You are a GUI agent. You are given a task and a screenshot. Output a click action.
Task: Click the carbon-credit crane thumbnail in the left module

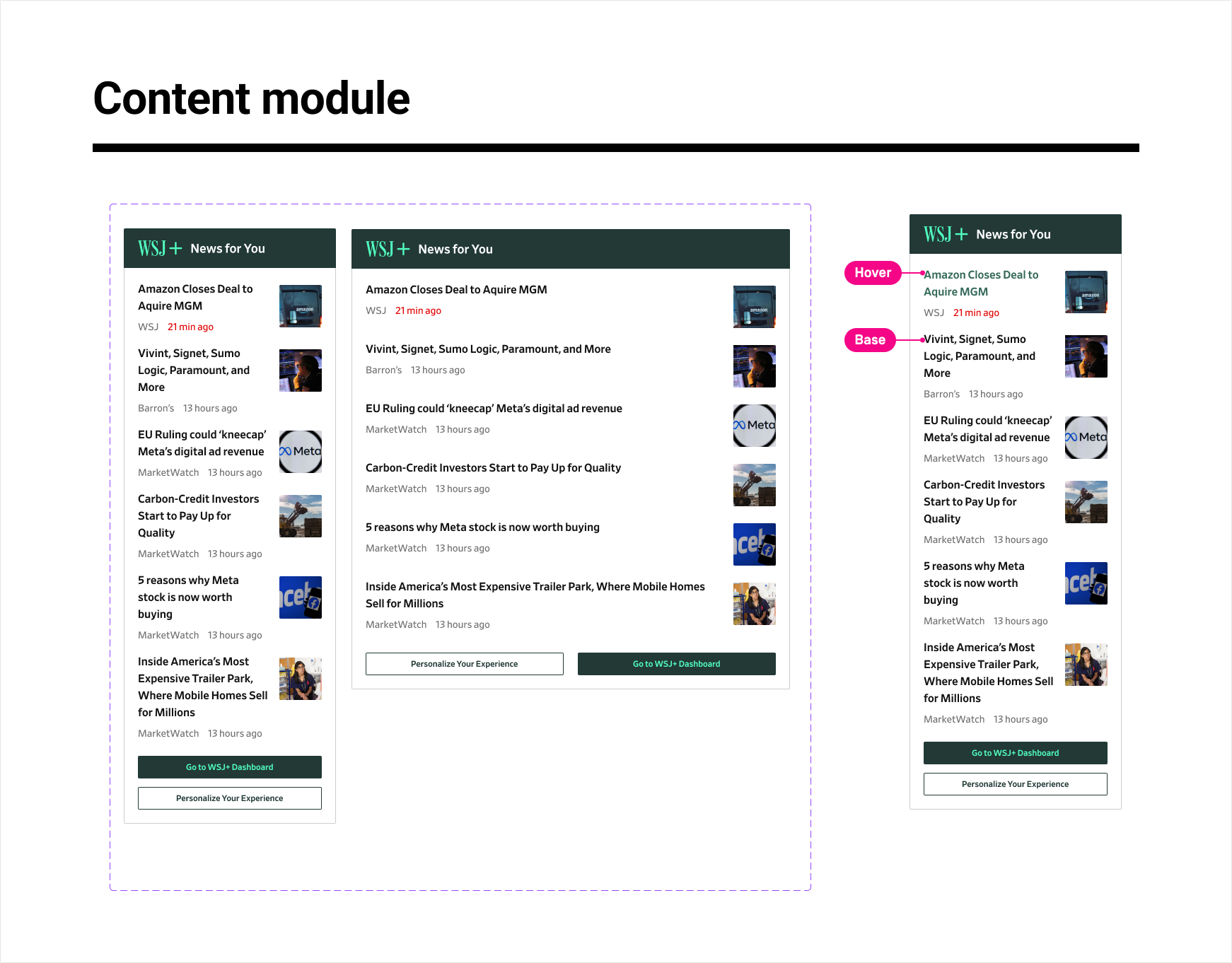[300, 516]
